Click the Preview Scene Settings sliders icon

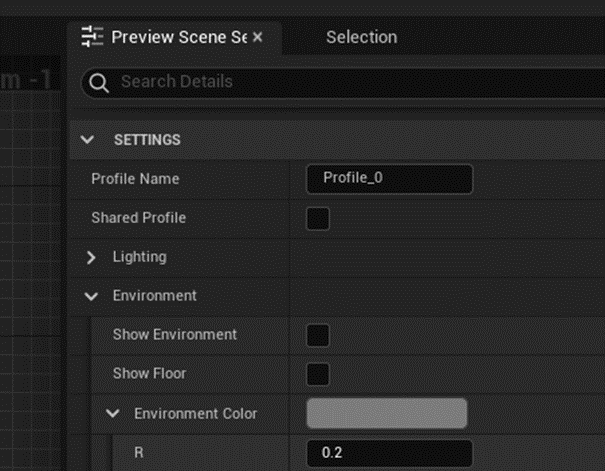pyautogui.click(x=92, y=37)
